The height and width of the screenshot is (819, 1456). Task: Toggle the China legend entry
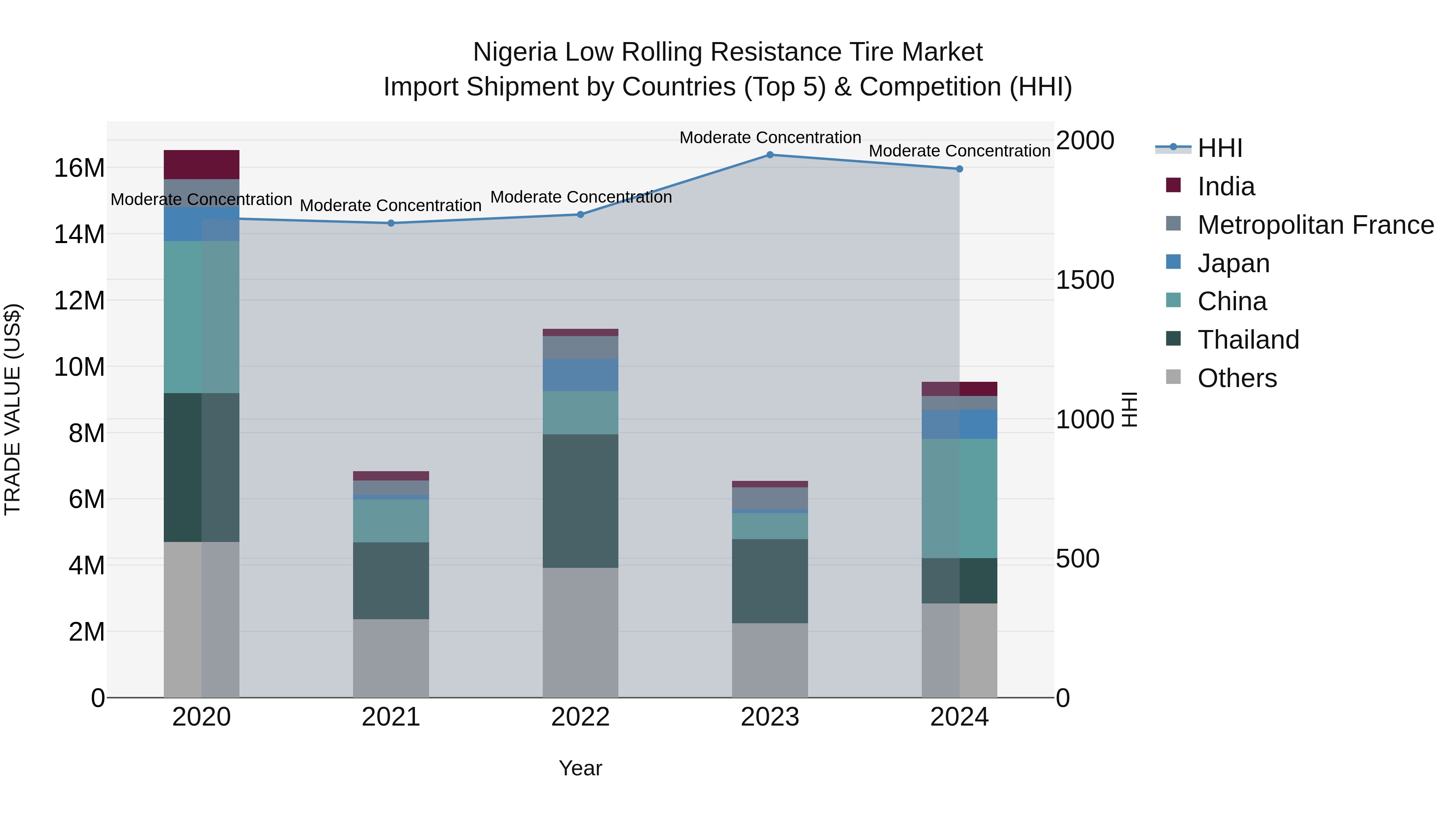(x=1216, y=301)
